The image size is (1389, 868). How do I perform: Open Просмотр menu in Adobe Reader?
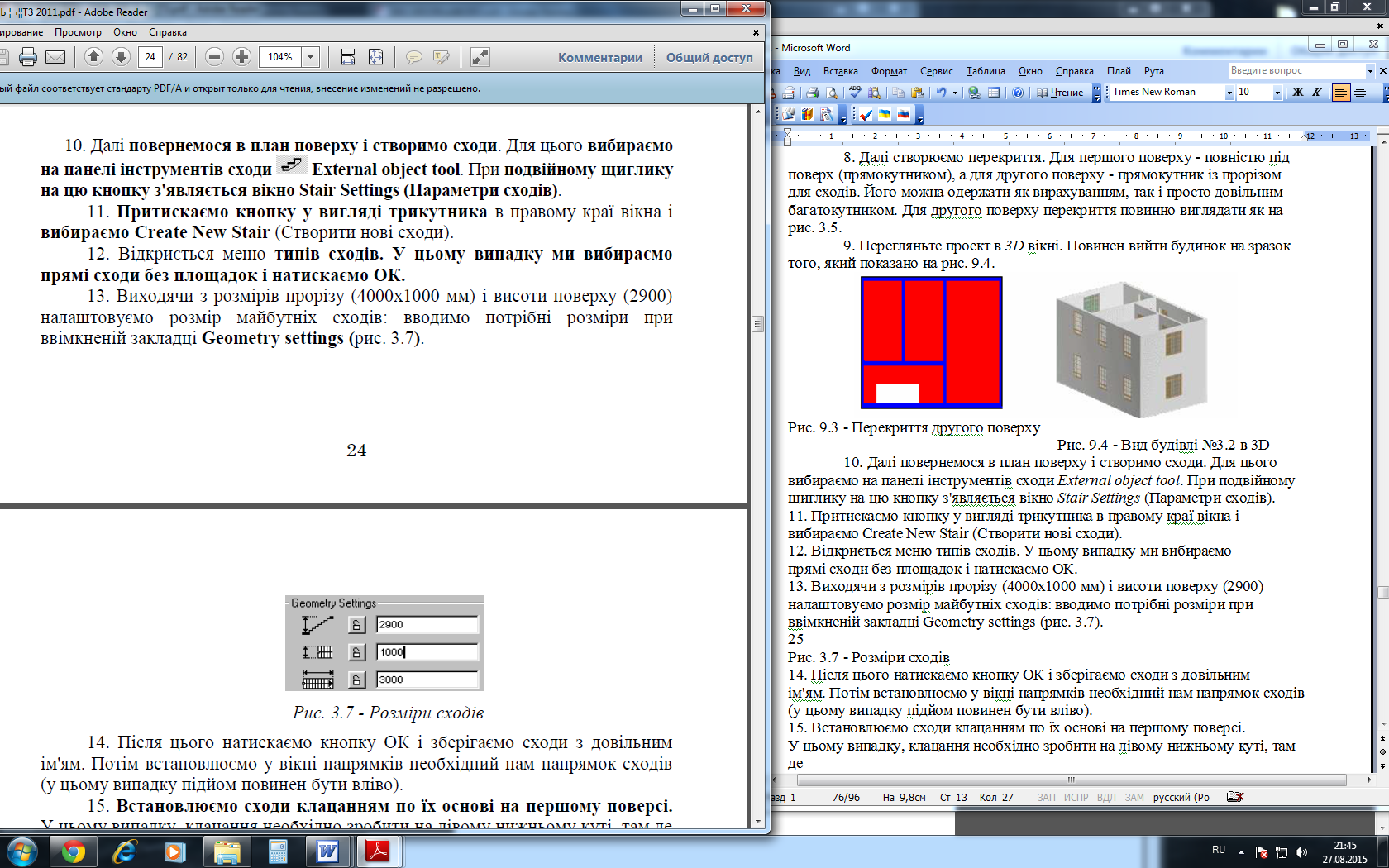point(78,32)
